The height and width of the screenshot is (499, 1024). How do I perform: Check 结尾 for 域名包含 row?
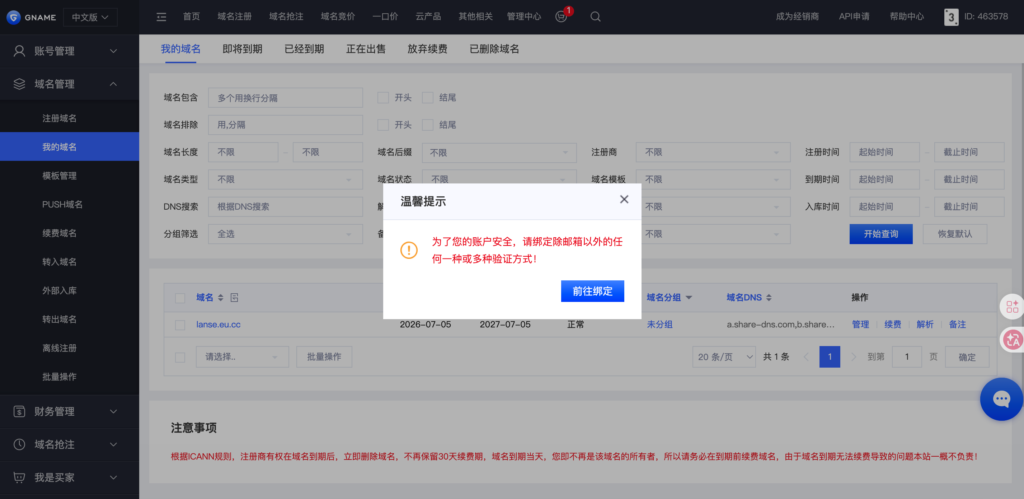pos(428,98)
